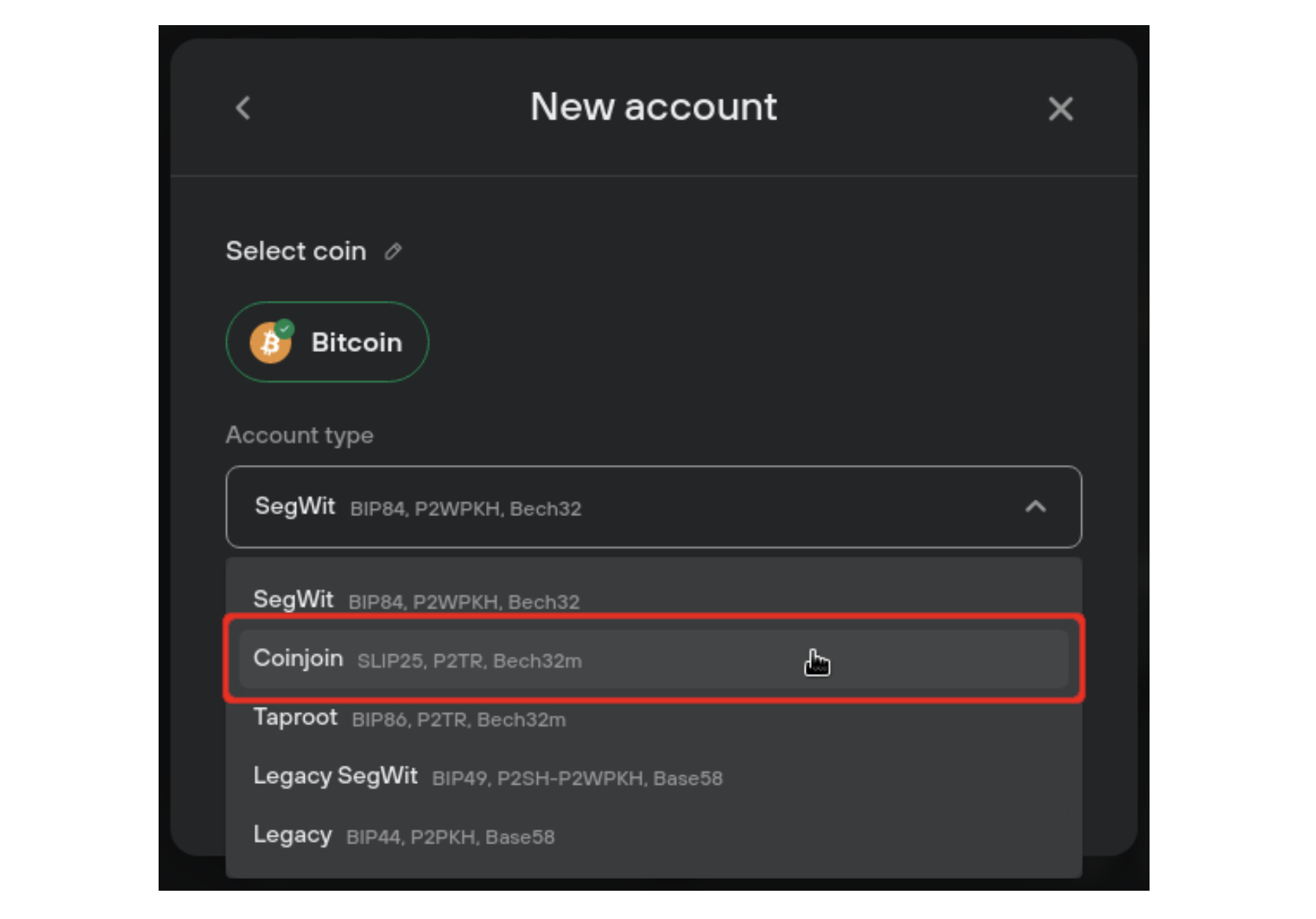The width and height of the screenshot is (1316, 919).
Task: Select the SegWit BIP84 list entry
Action: (653, 600)
